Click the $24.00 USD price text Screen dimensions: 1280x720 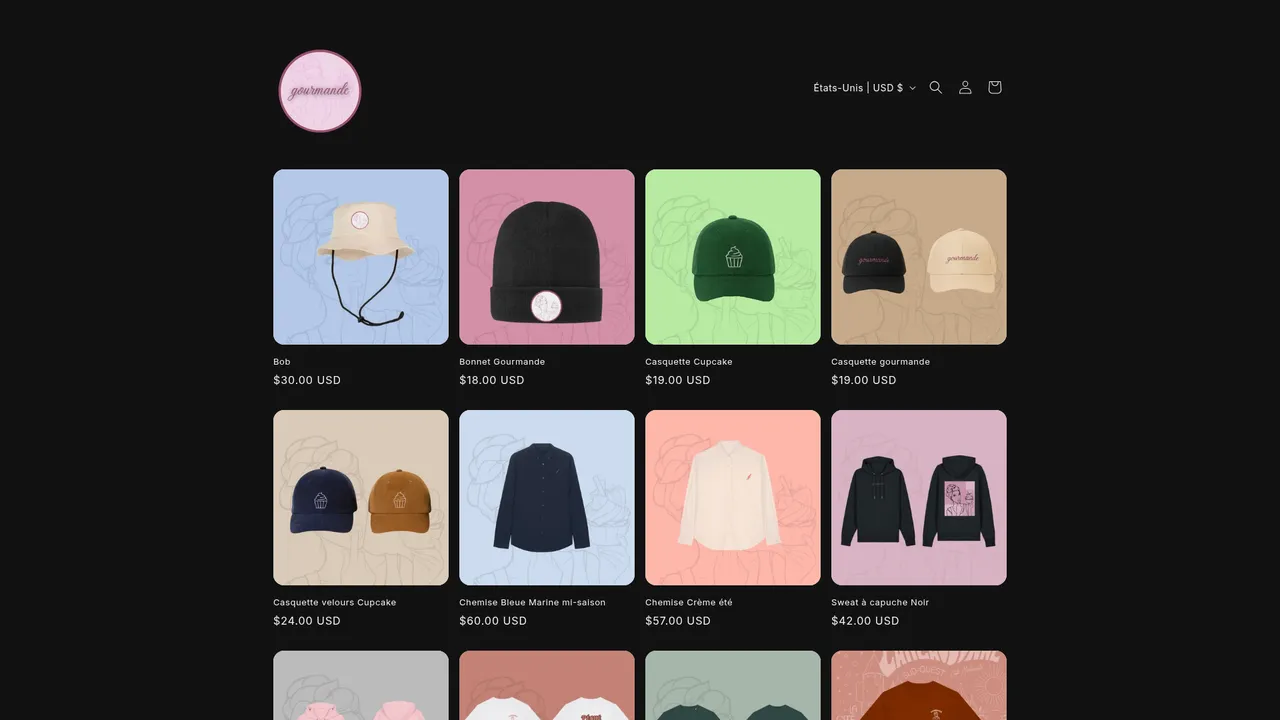[307, 621]
